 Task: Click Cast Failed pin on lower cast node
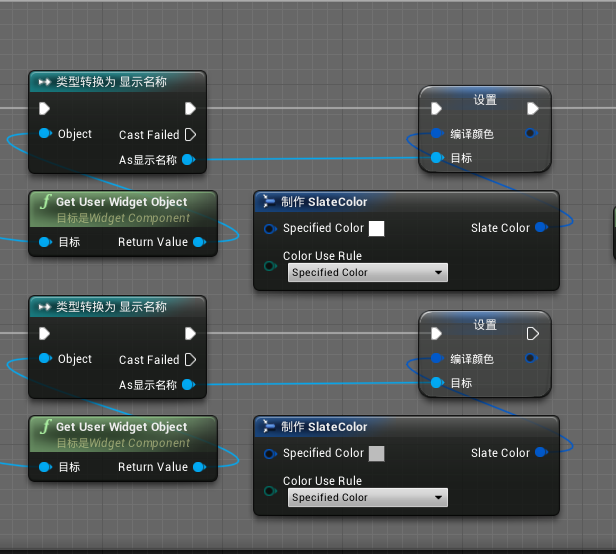191,360
